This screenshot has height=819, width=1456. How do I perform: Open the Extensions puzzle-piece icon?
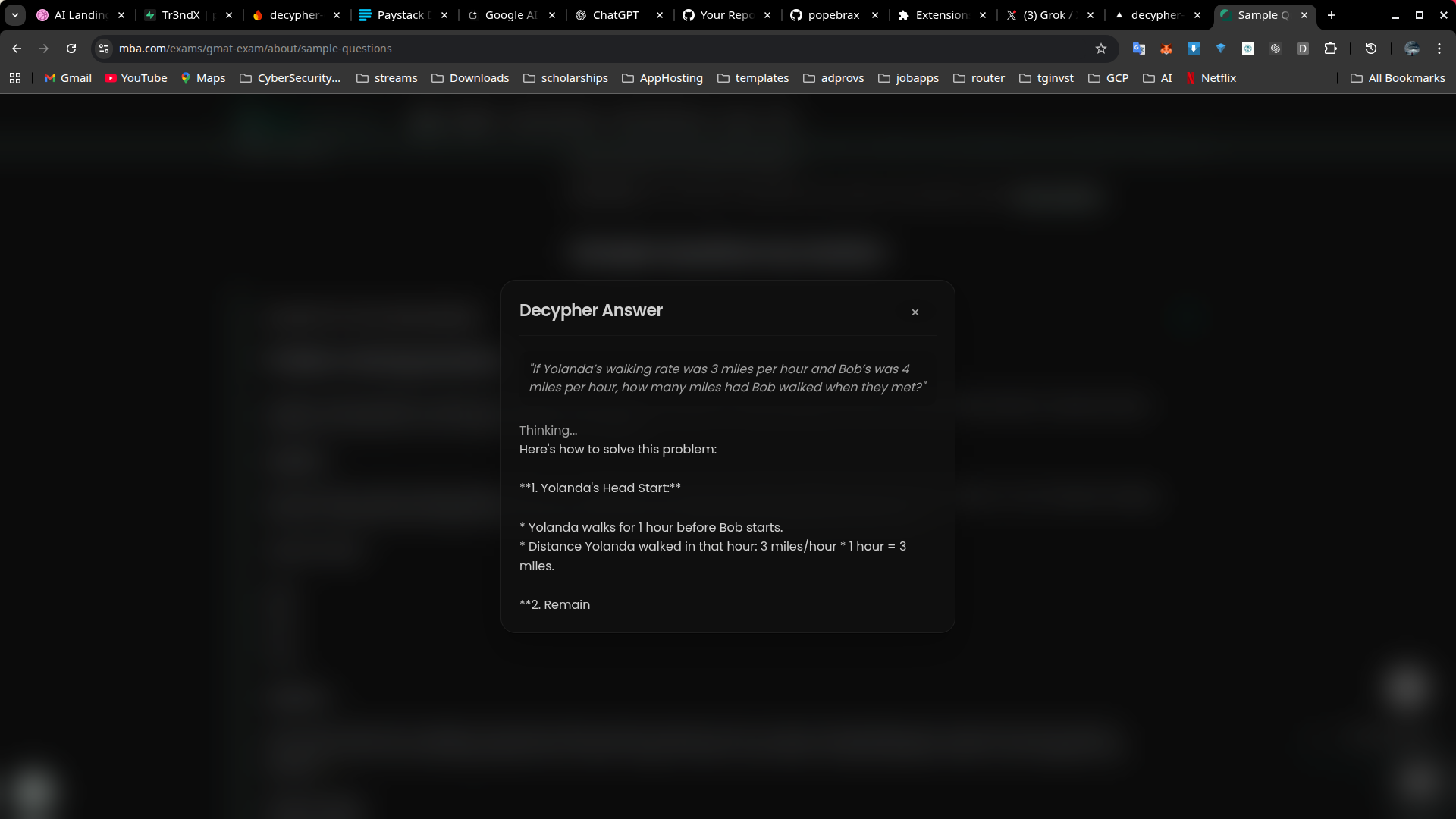pyautogui.click(x=1331, y=48)
